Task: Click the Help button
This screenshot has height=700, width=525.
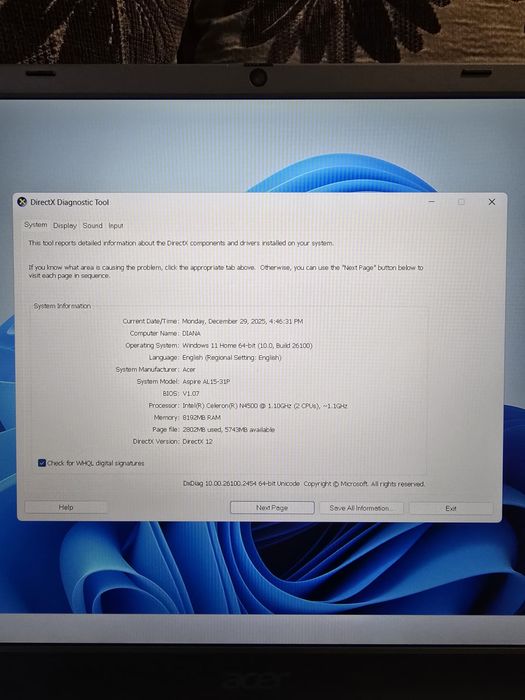Action: (66, 507)
